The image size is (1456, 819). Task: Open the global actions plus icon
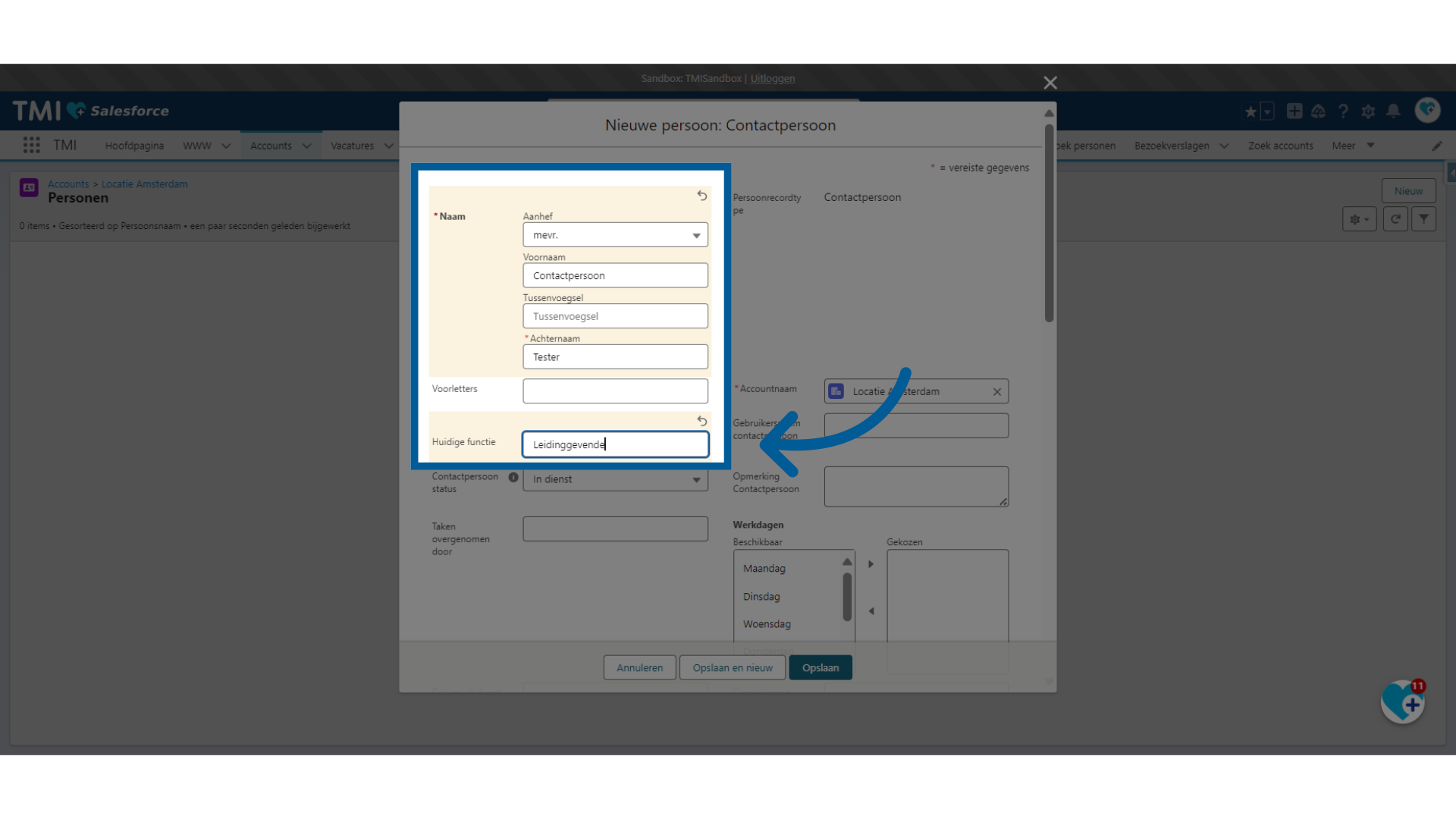(1294, 111)
